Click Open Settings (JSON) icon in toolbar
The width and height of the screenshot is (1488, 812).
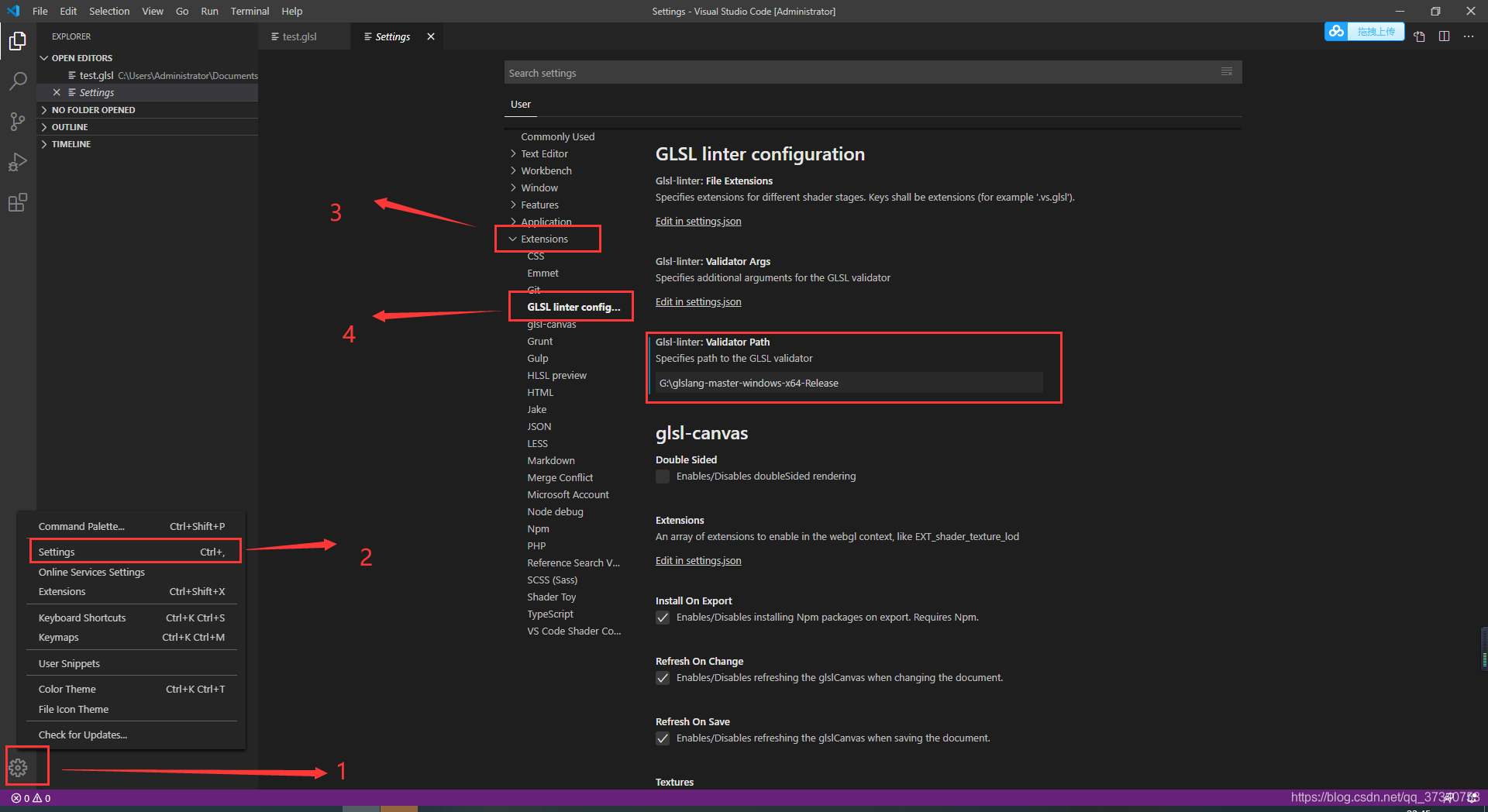[1419, 36]
